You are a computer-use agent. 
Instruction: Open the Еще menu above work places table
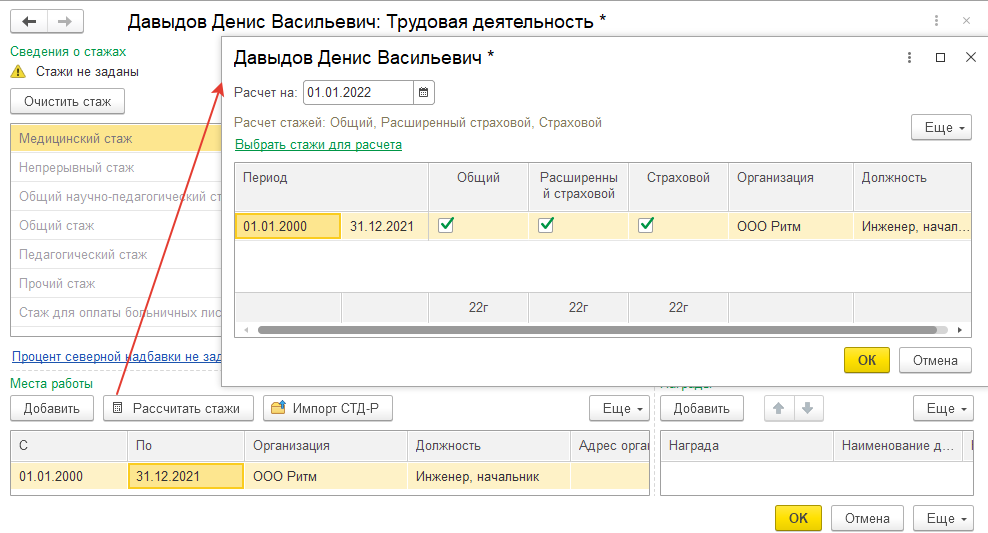click(619, 408)
